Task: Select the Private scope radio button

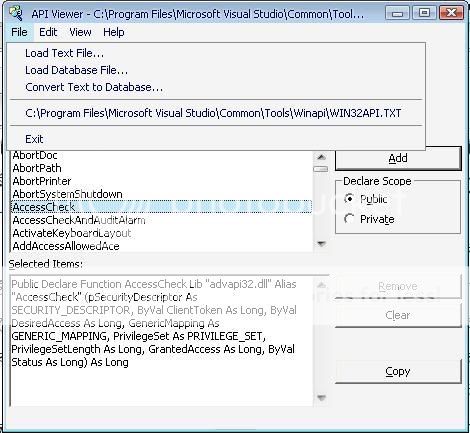Action: click(349, 219)
